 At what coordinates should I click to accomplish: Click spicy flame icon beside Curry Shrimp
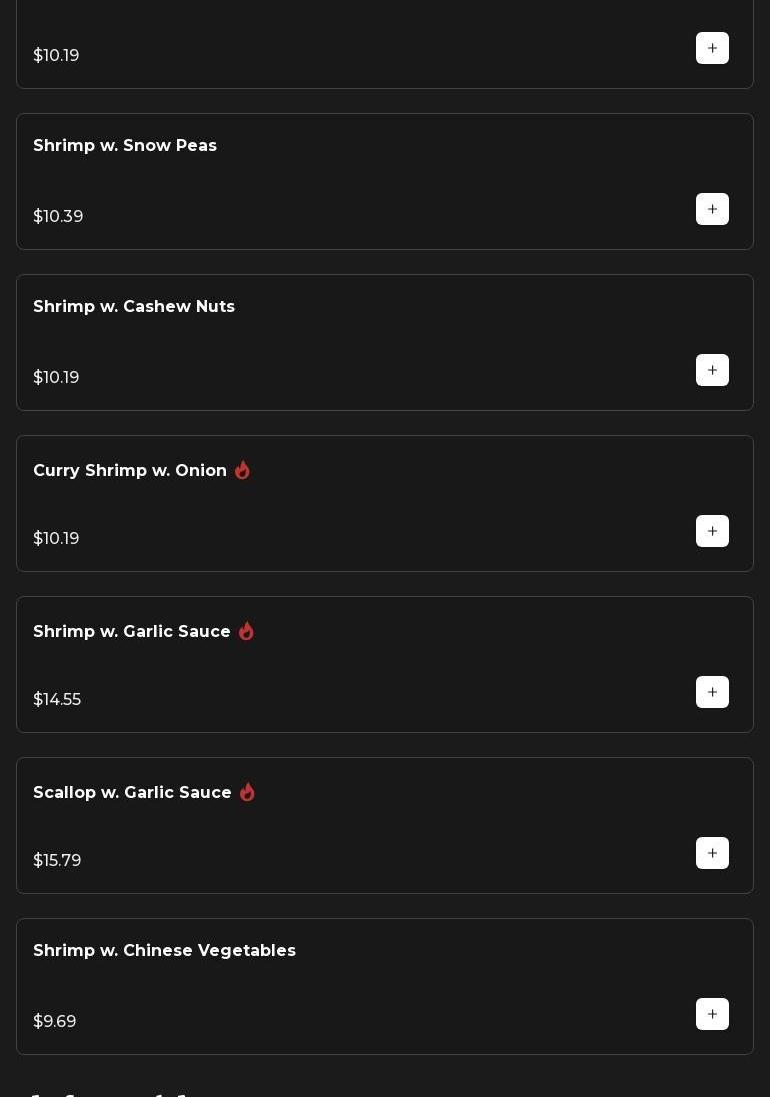[x=242, y=470]
